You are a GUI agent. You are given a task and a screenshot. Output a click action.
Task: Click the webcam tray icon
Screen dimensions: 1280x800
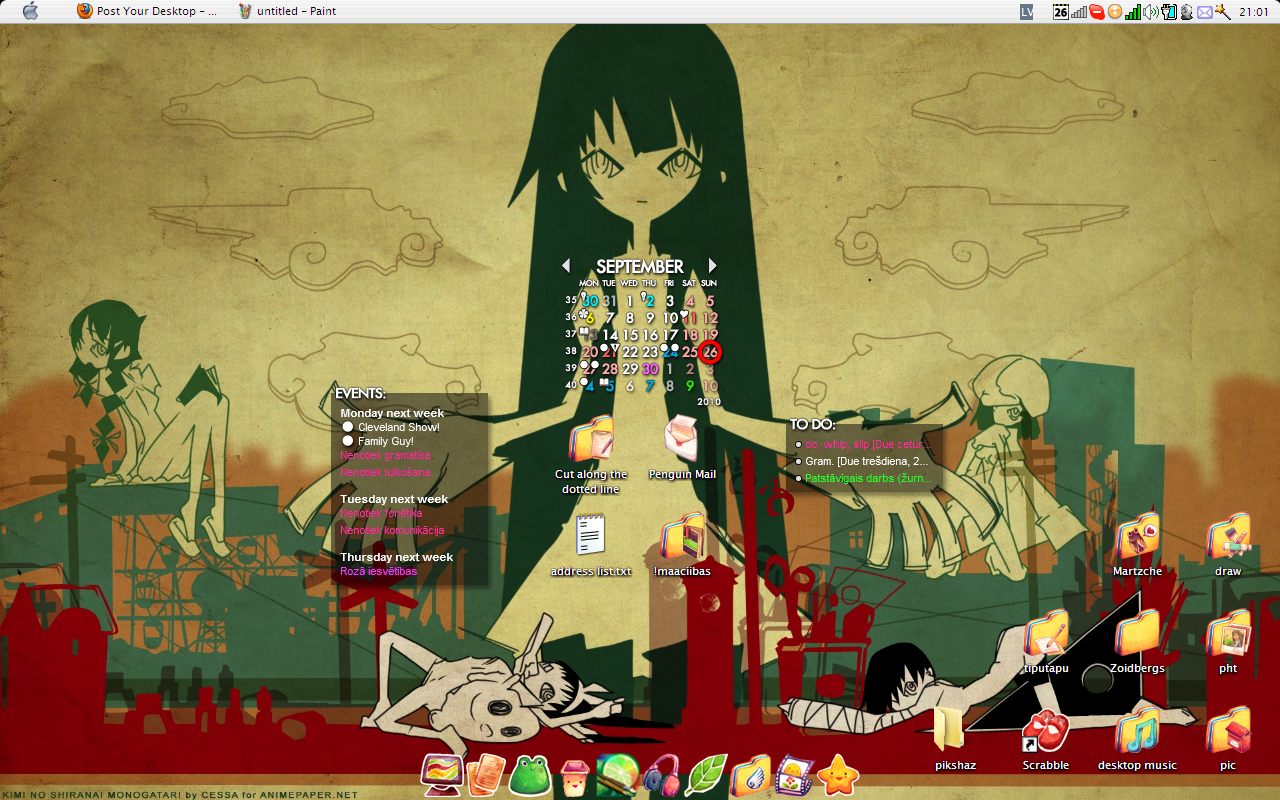pos(1187,12)
